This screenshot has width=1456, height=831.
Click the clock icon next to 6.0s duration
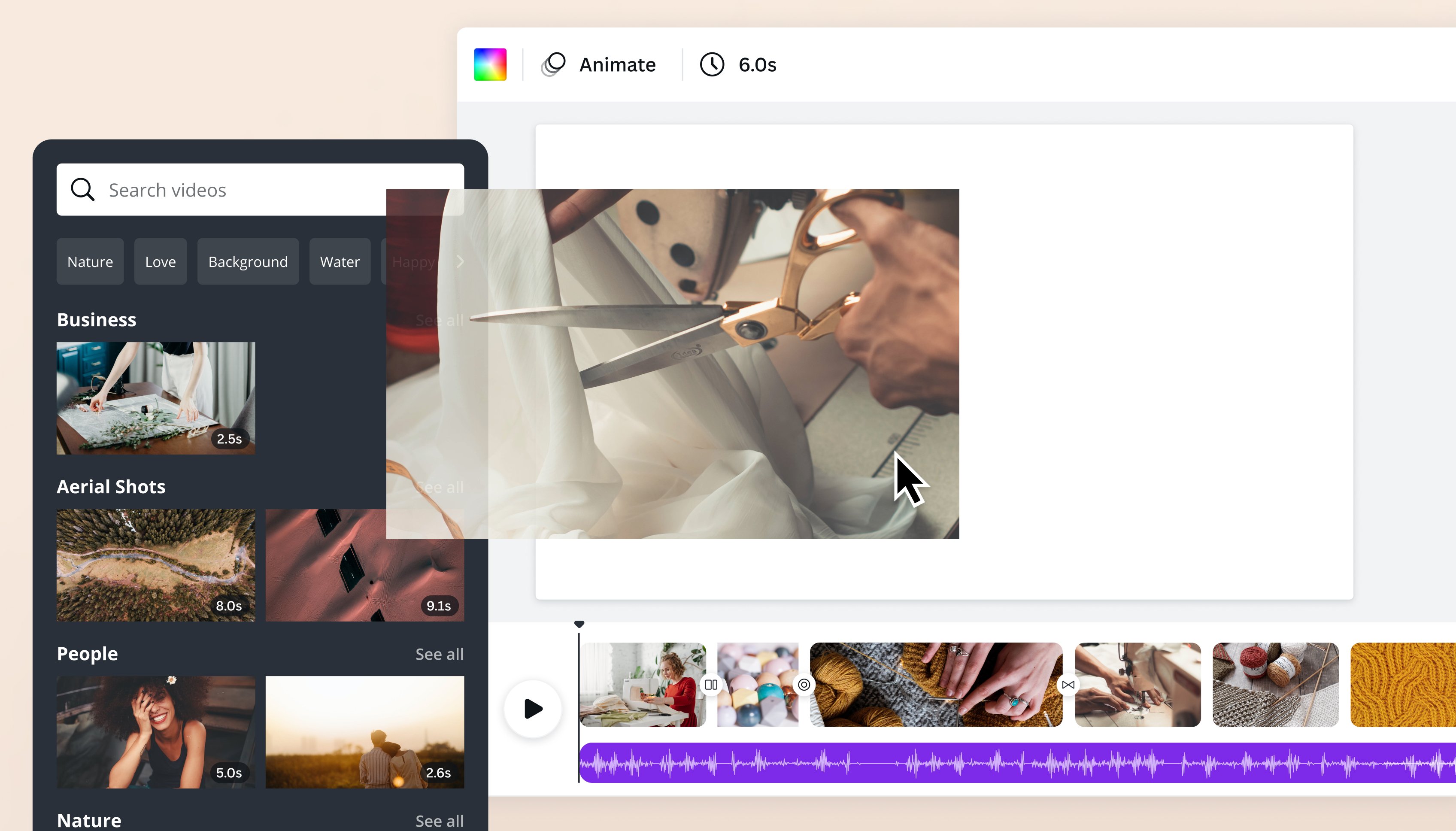coord(711,64)
